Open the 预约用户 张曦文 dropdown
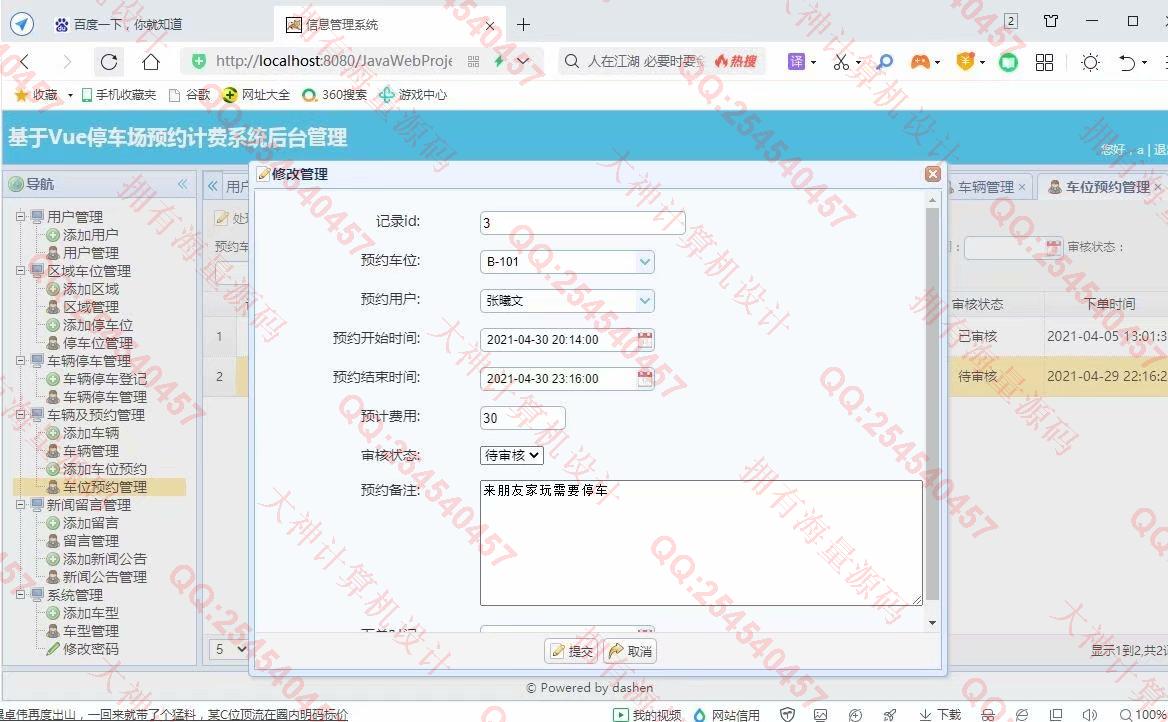Image resolution: width=1168 pixels, height=722 pixels. click(645, 301)
